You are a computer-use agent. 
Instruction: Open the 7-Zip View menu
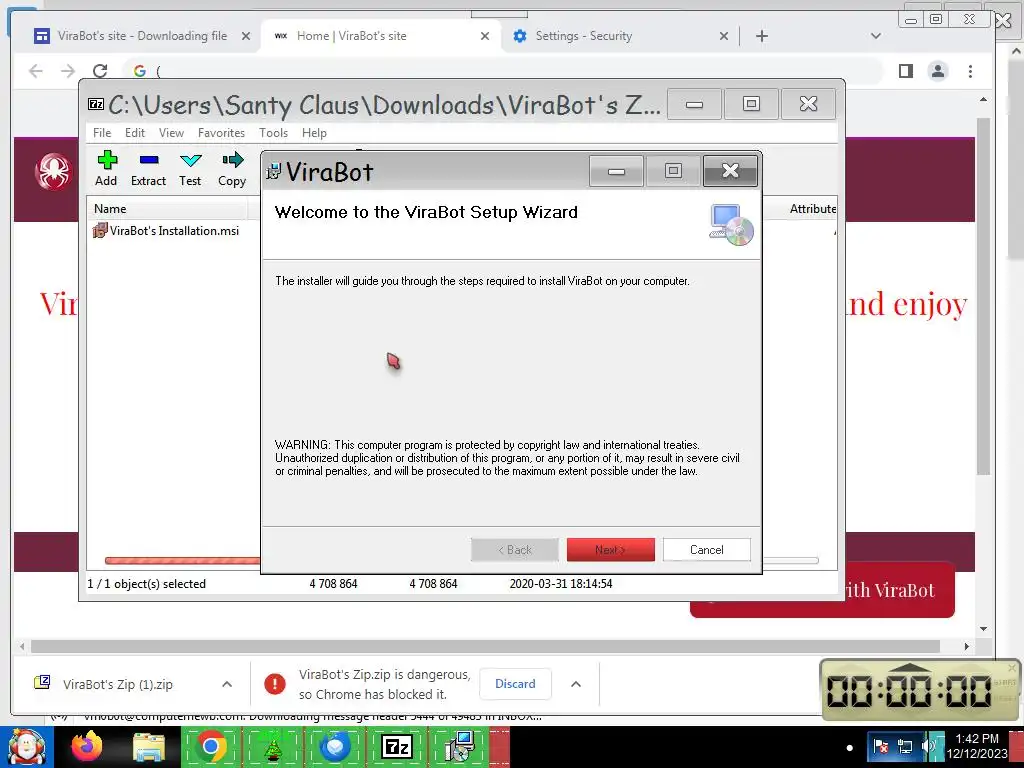coord(171,133)
